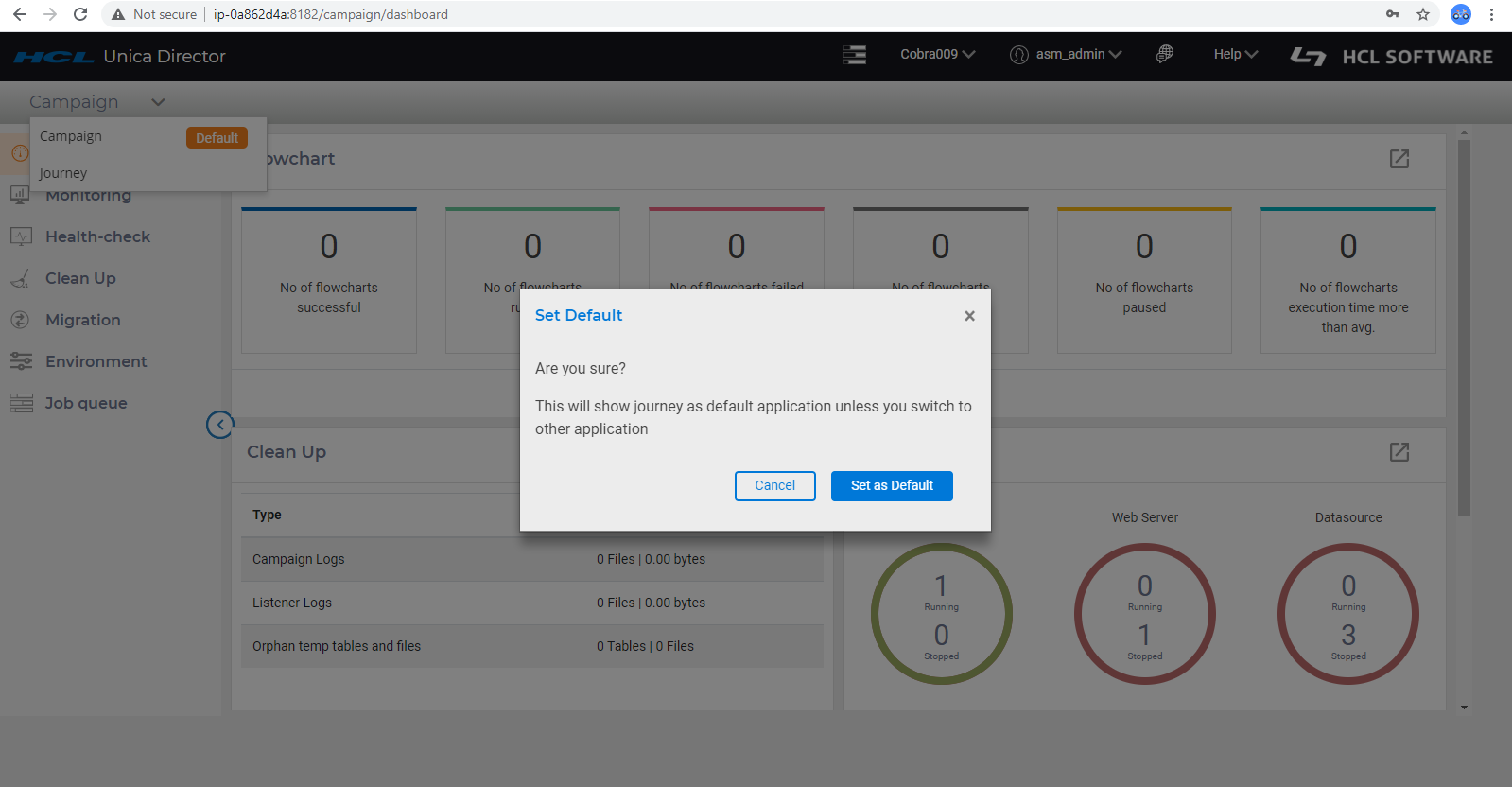Open Job queue in the sidebar
Image resolution: width=1512 pixels, height=787 pixels.
86,403
